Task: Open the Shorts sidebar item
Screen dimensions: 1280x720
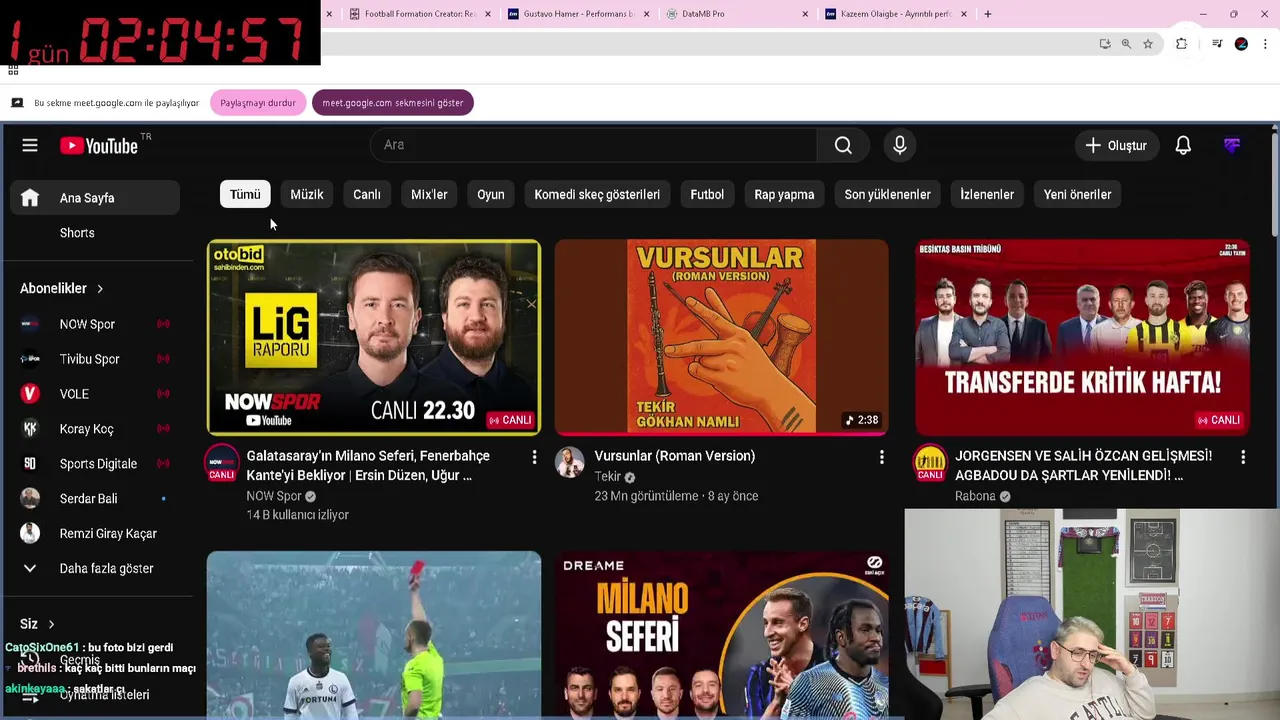Action: 97,233
